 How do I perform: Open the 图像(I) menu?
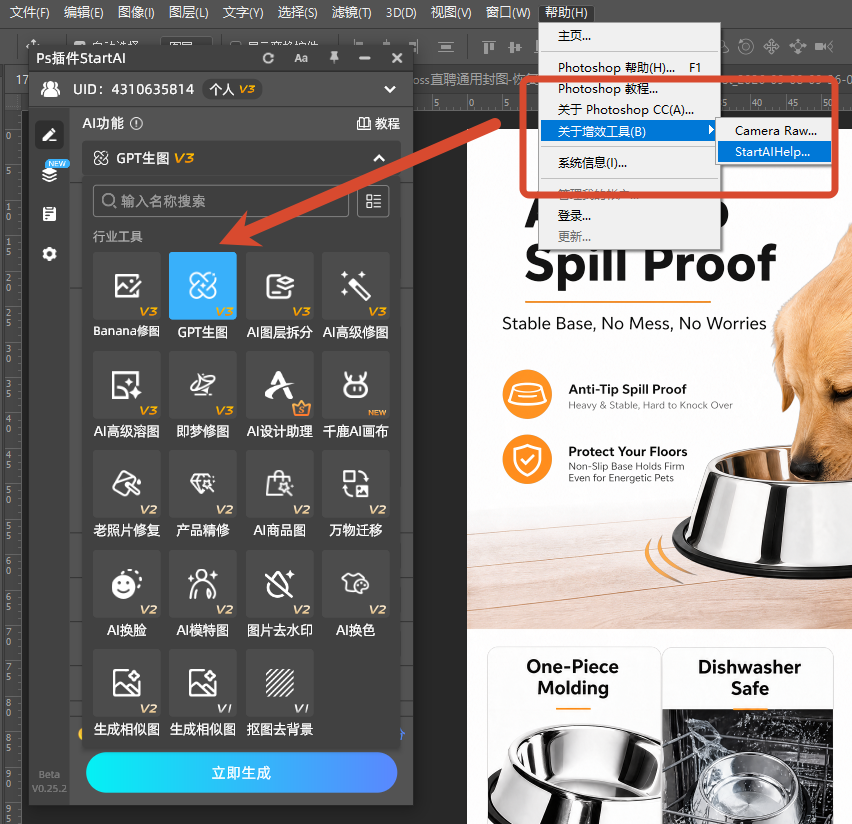[x=136, y=12]
